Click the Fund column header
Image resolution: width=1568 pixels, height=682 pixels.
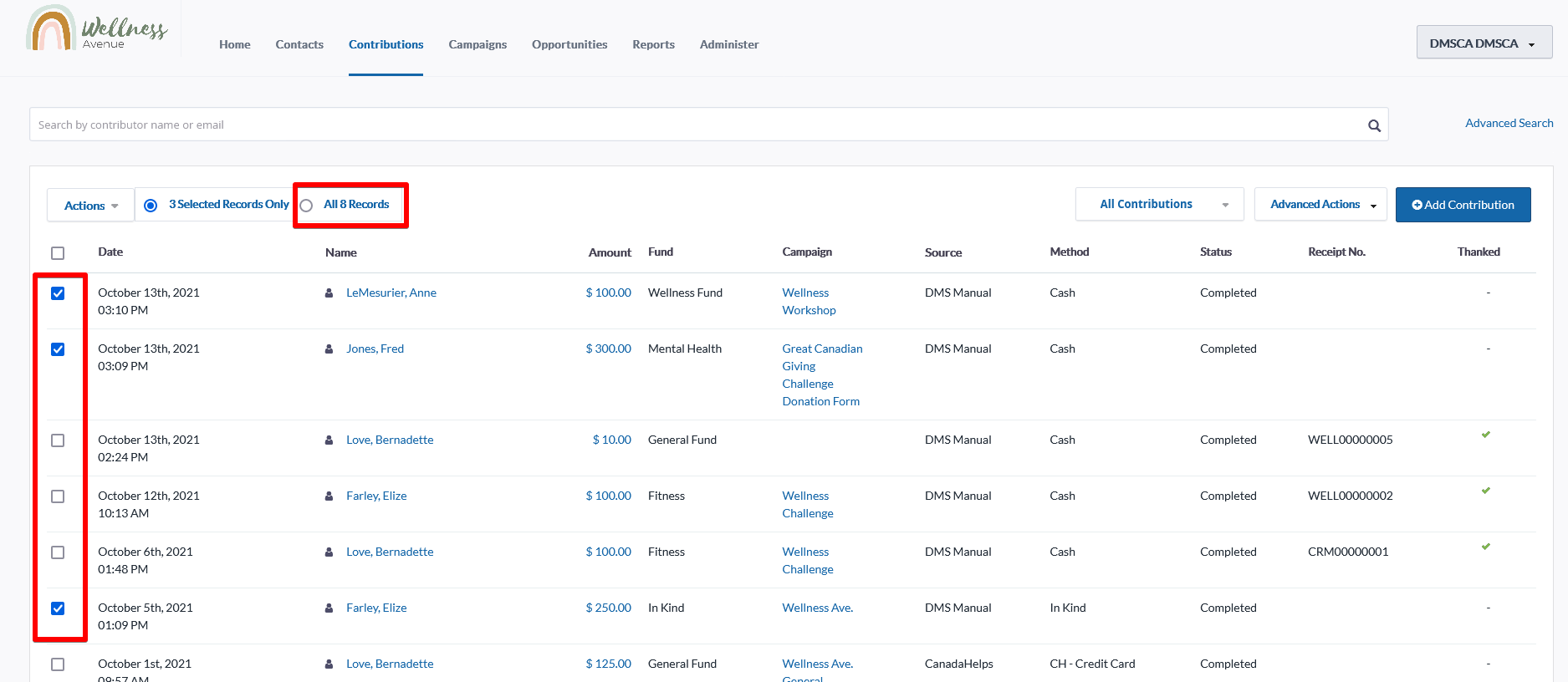[661, 252]
